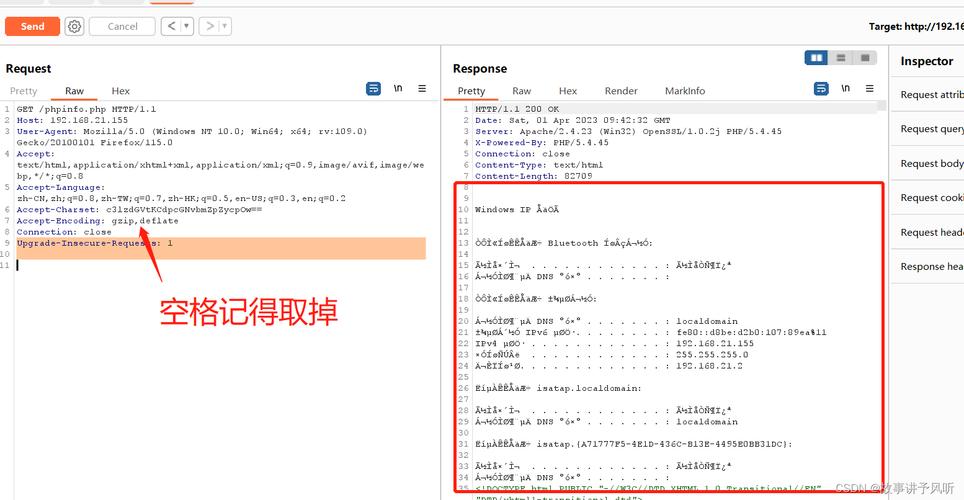Go forward to next request arrow

click(210, 26)
